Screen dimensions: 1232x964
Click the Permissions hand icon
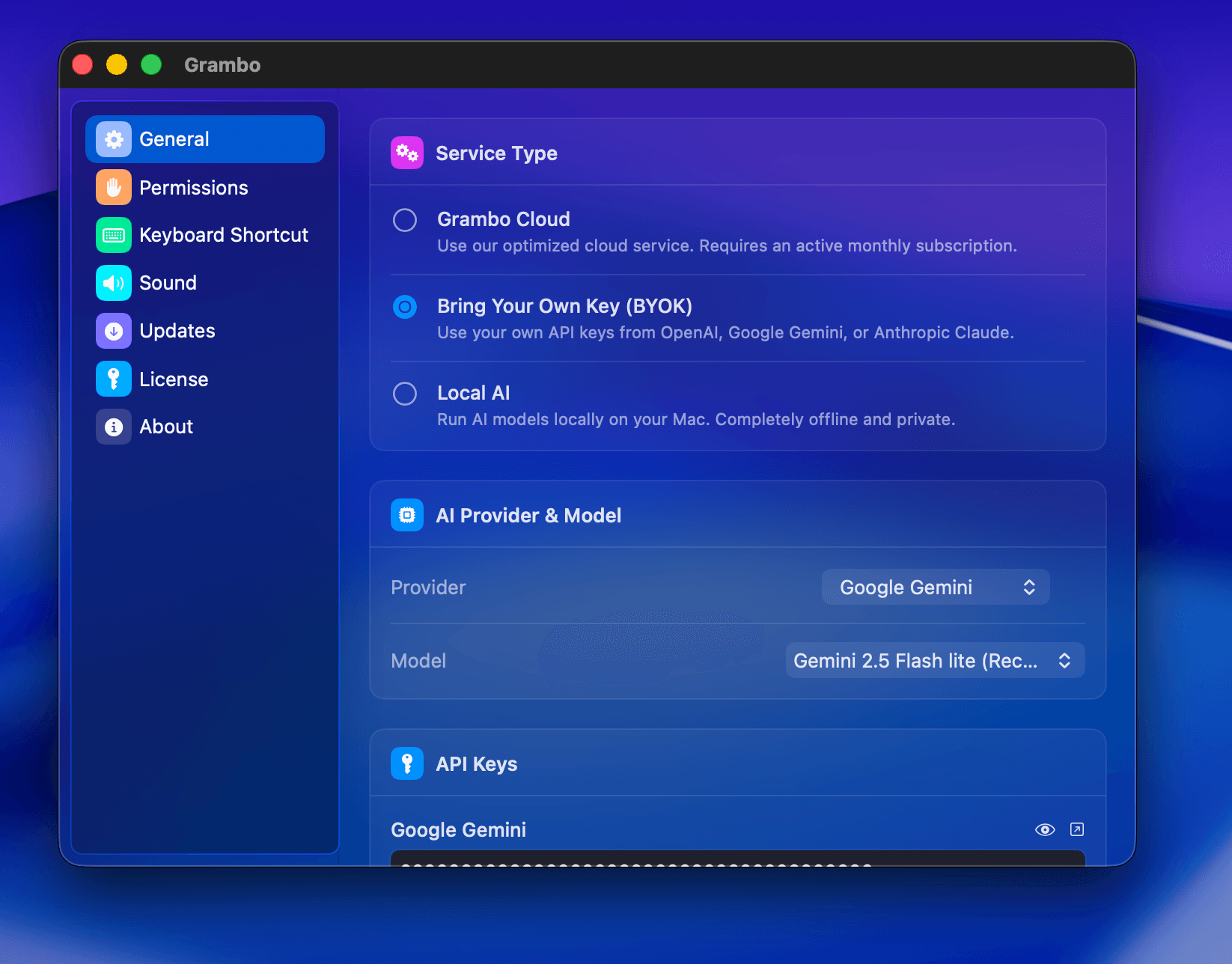coord(114,187)
